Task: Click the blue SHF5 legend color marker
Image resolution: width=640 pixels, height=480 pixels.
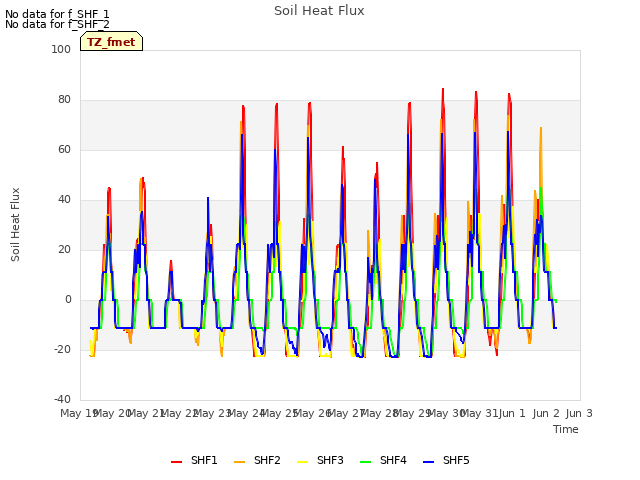Action: pos(429,462)
